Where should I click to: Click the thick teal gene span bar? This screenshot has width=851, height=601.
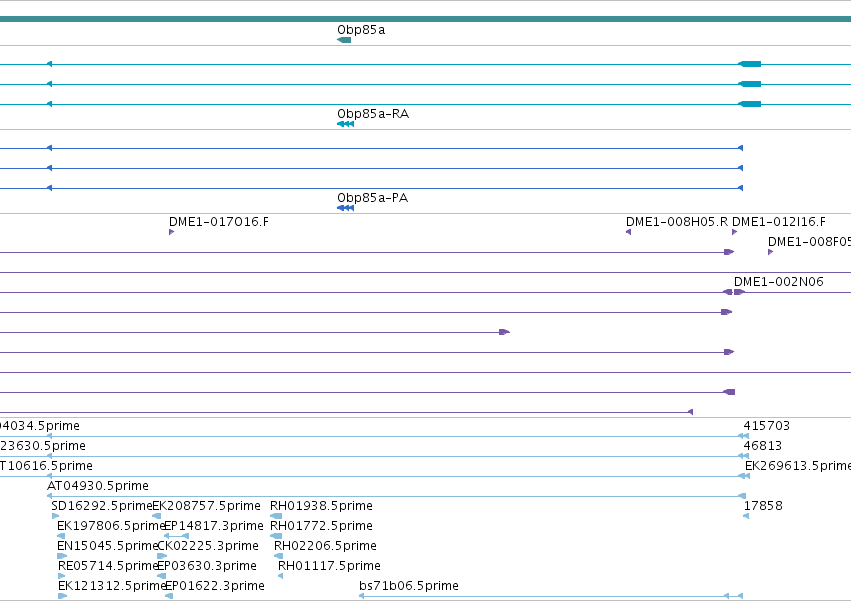tap(426, 19)
